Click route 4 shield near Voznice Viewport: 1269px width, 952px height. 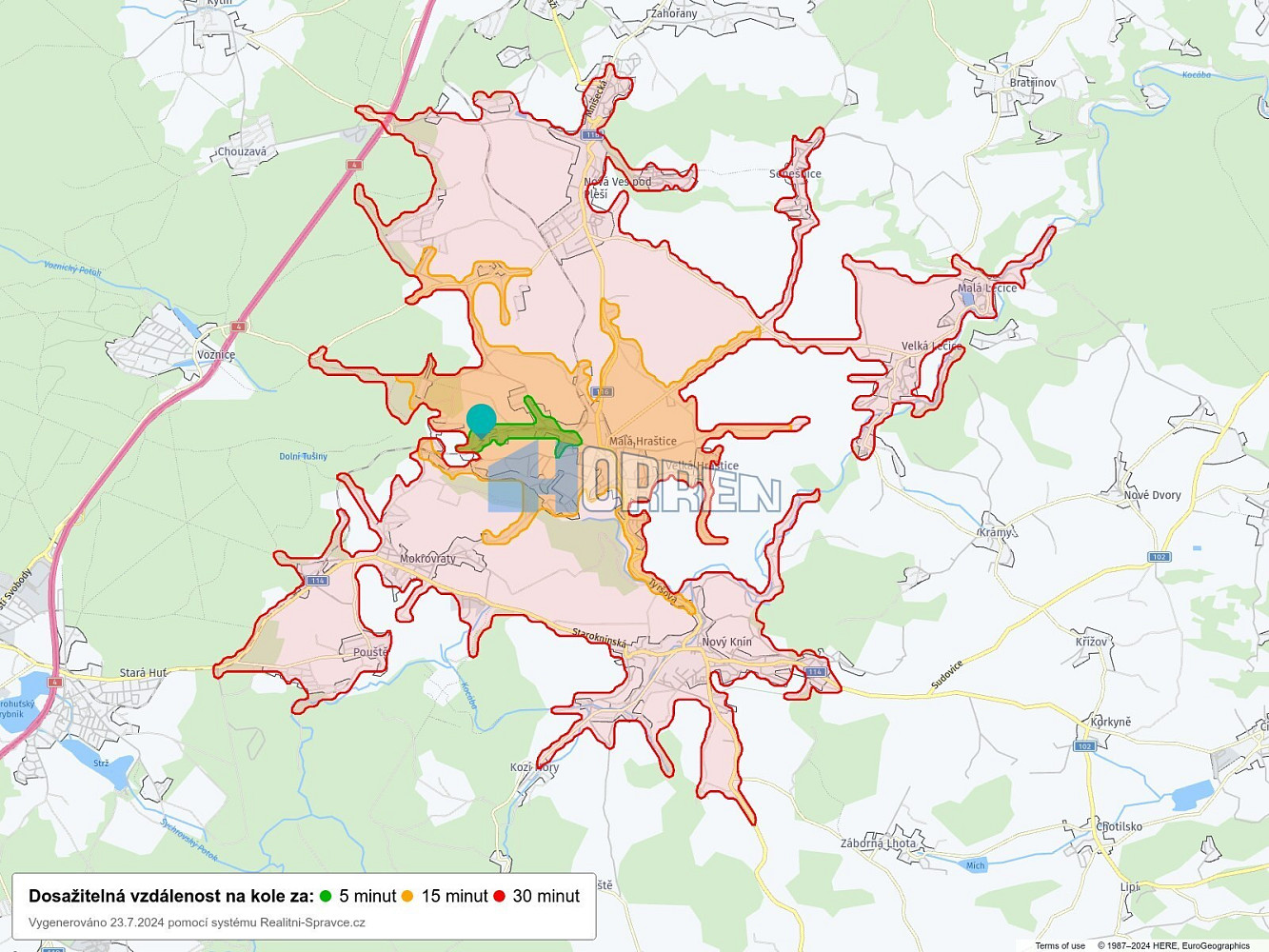pyautogui.click(x=238, y=327)
